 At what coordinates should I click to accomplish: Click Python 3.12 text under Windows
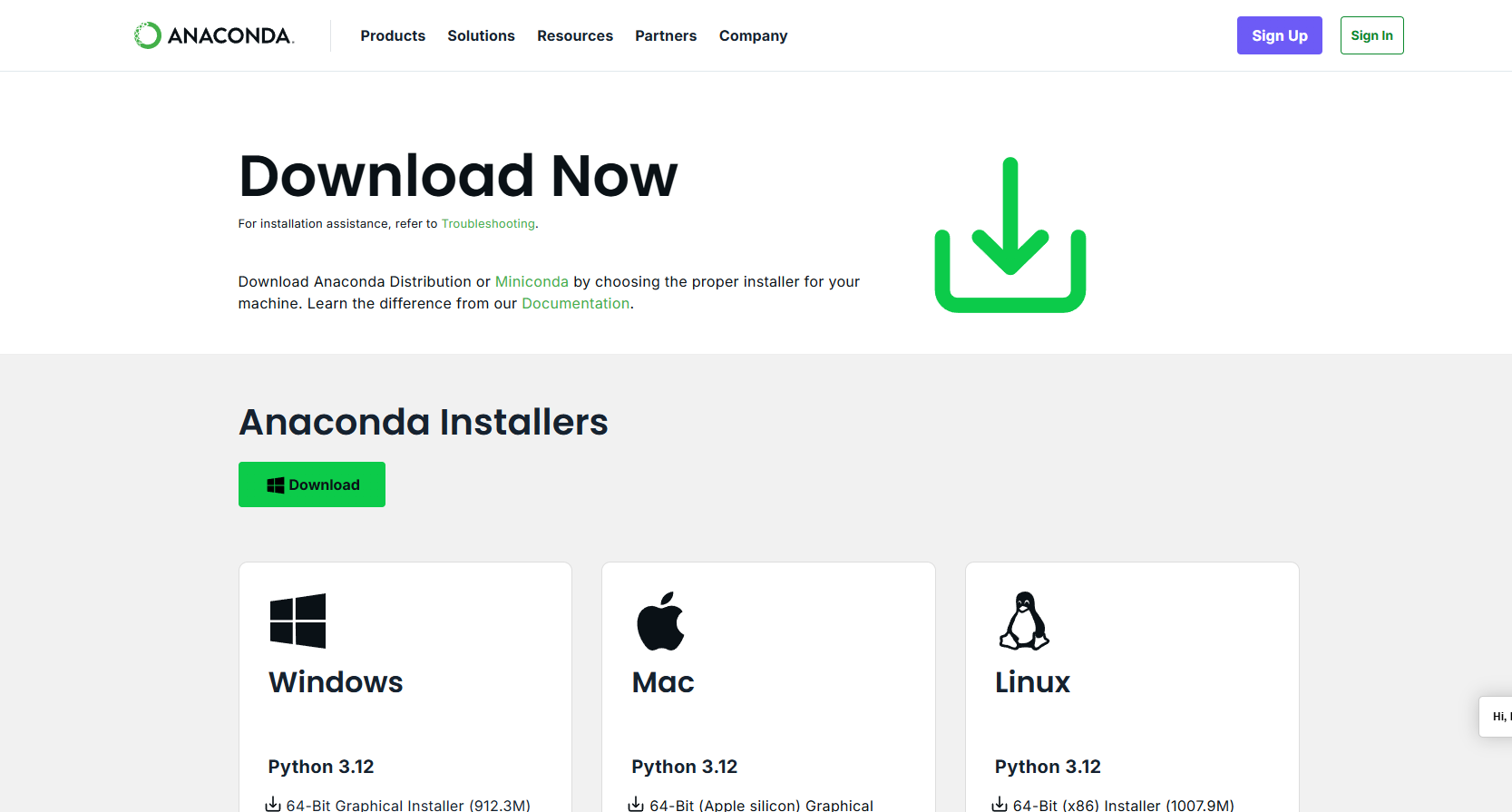(x=321, y=767)
